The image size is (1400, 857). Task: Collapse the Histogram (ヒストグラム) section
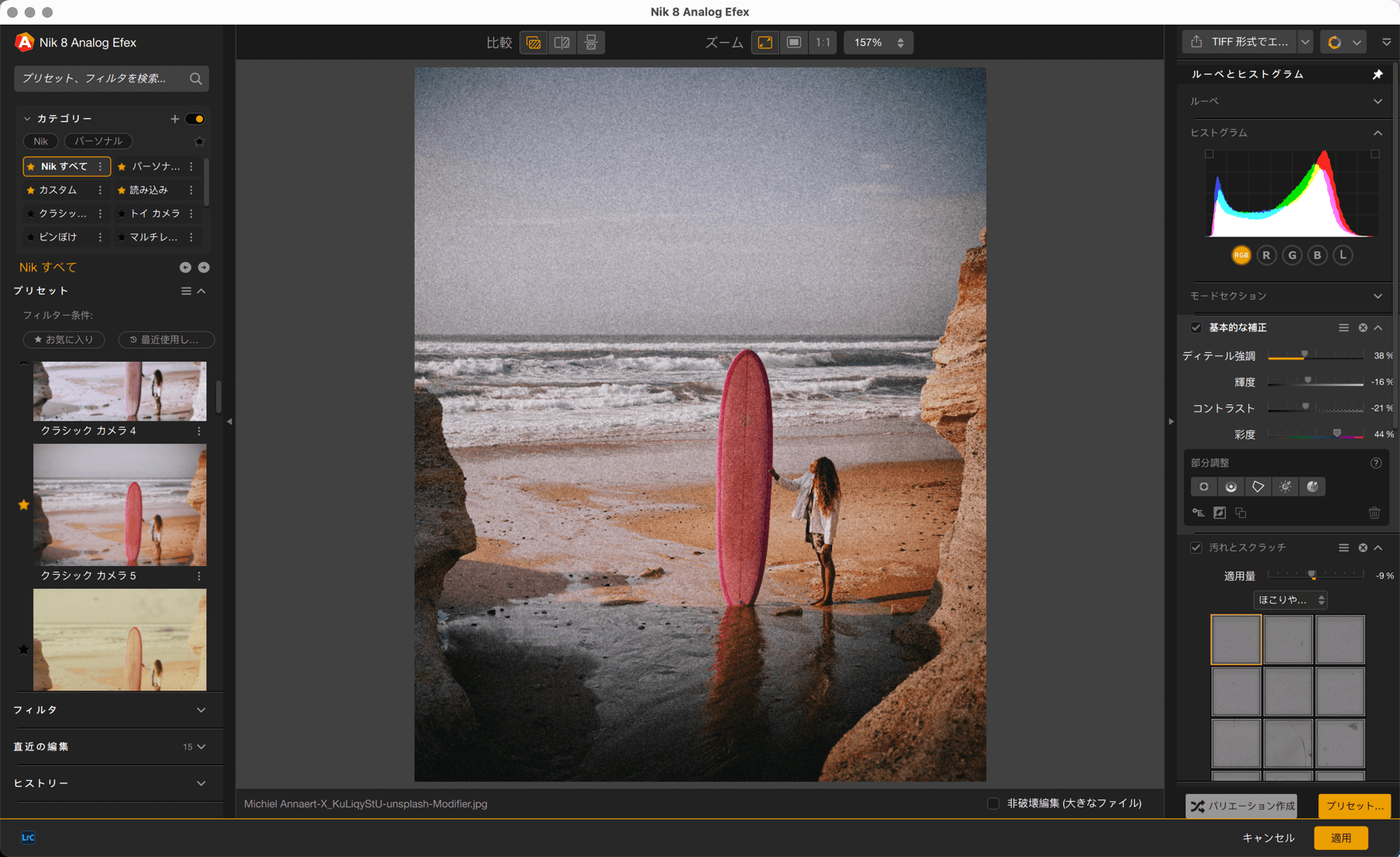coord(1377,133)
